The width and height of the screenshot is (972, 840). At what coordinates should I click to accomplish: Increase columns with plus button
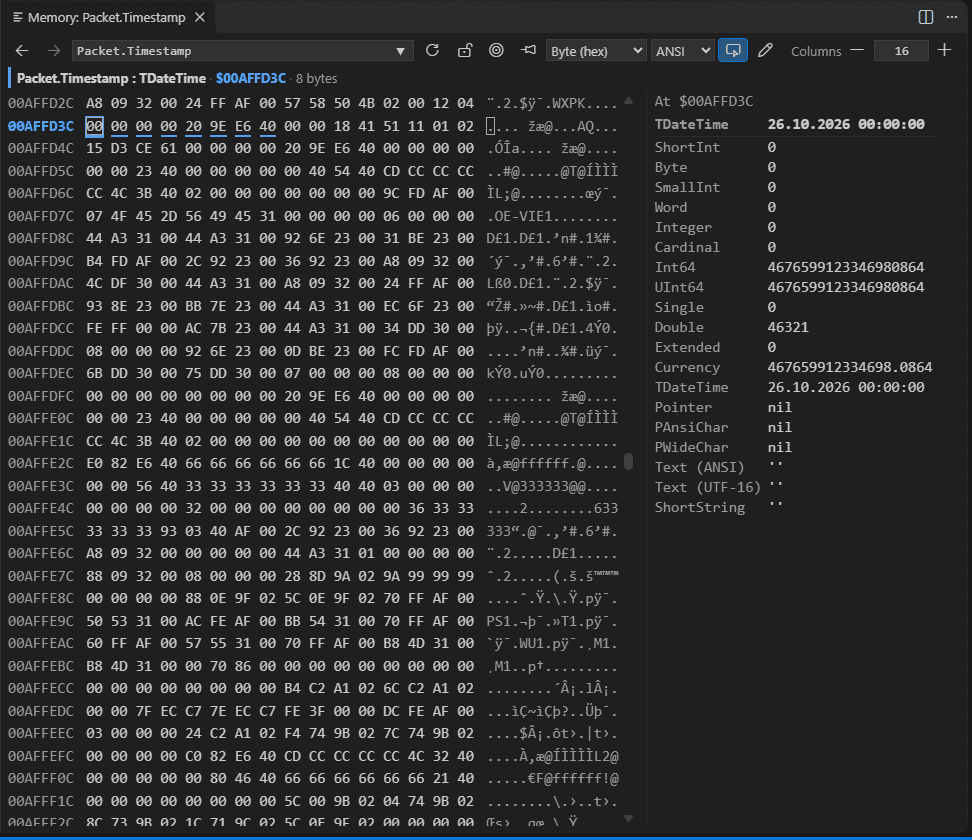[944, 51]
